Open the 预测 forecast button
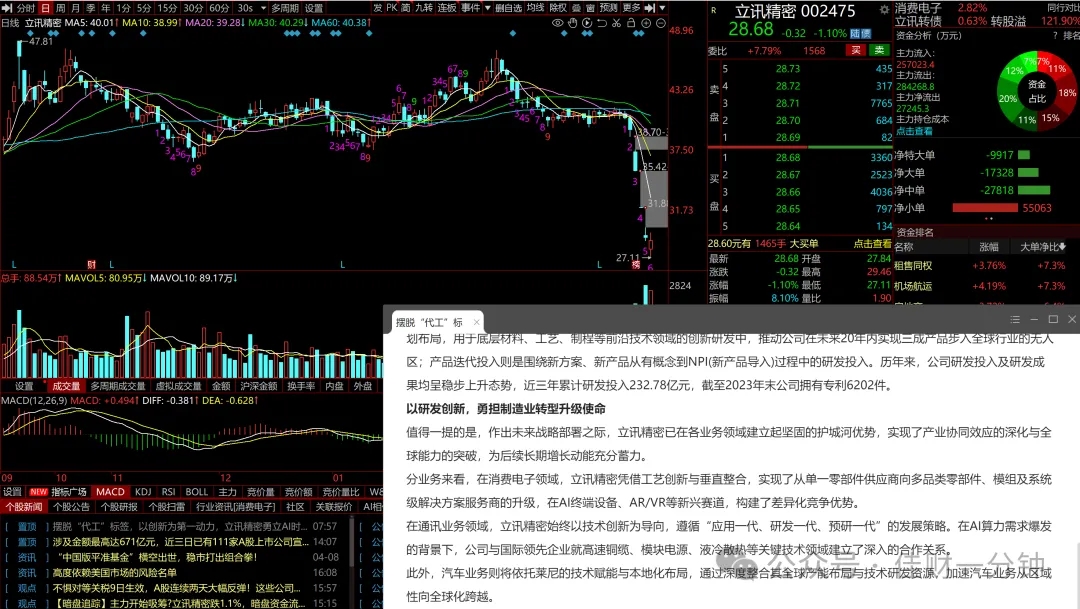 [609, 8]
